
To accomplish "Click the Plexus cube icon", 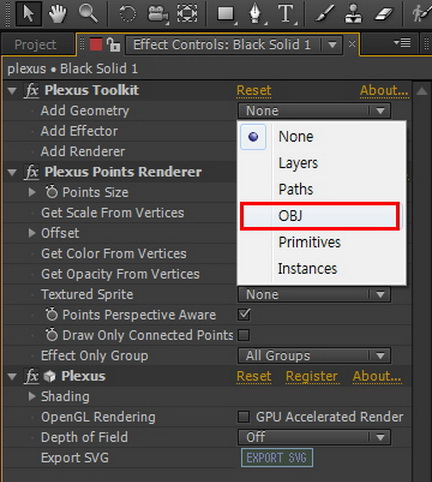I will (50, 376).
